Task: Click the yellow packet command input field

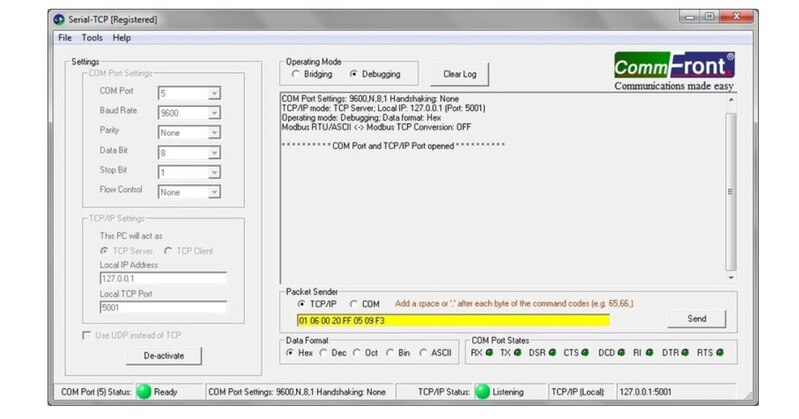Action: 453,320
